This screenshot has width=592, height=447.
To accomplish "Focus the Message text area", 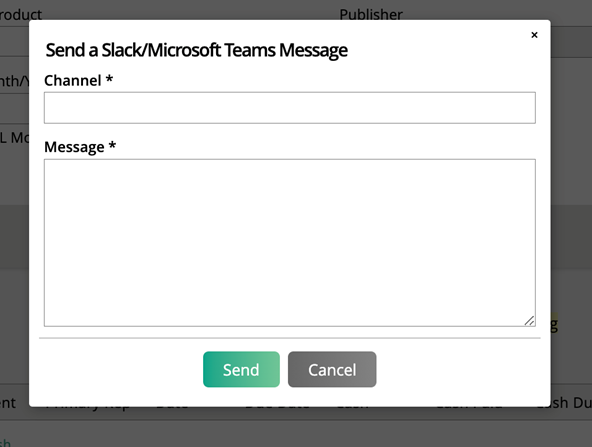I will click(290, 242).
